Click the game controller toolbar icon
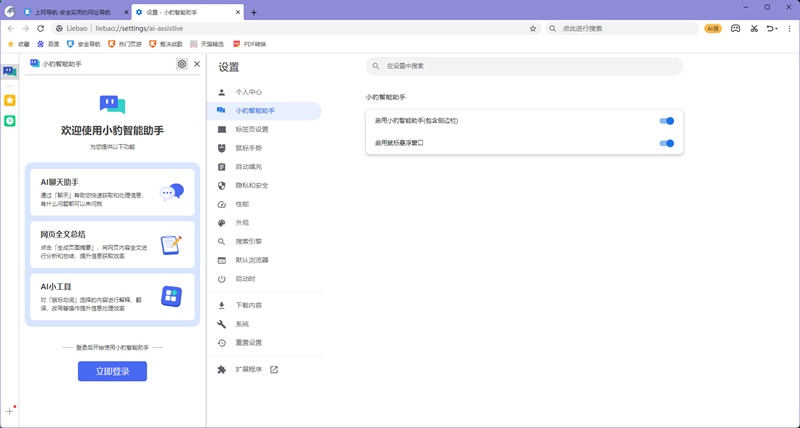Screen dimensions: 800x428 point(735,29)
